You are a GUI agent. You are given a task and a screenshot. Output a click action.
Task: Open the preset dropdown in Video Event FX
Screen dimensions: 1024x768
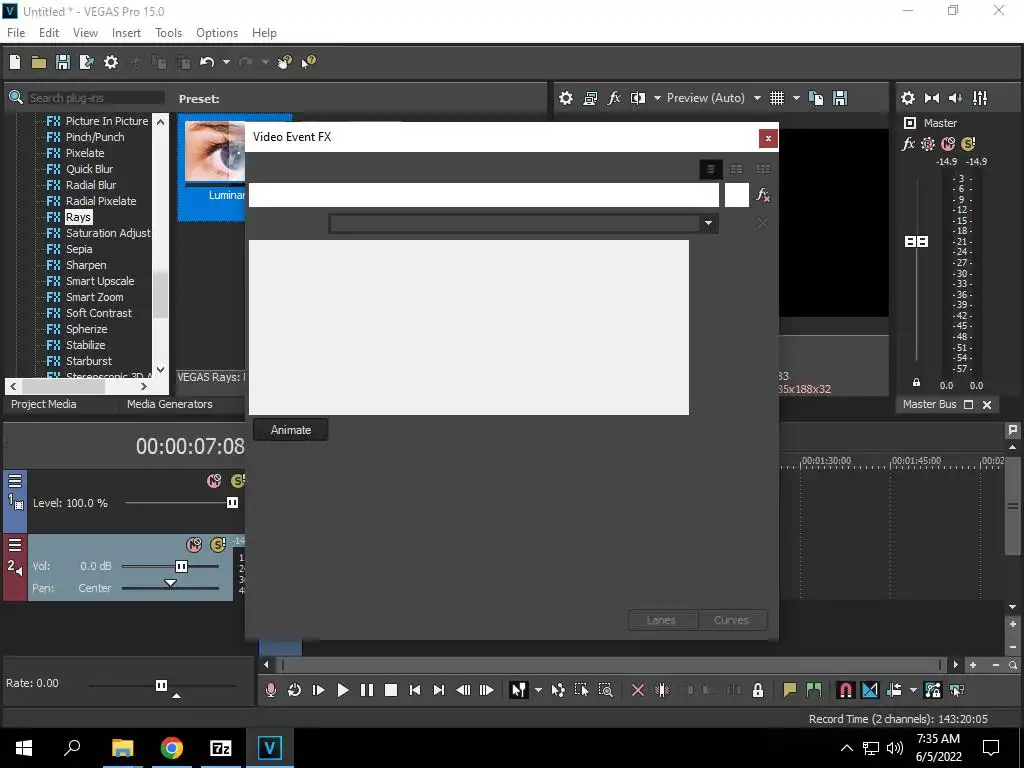click(x=708, y=223)
